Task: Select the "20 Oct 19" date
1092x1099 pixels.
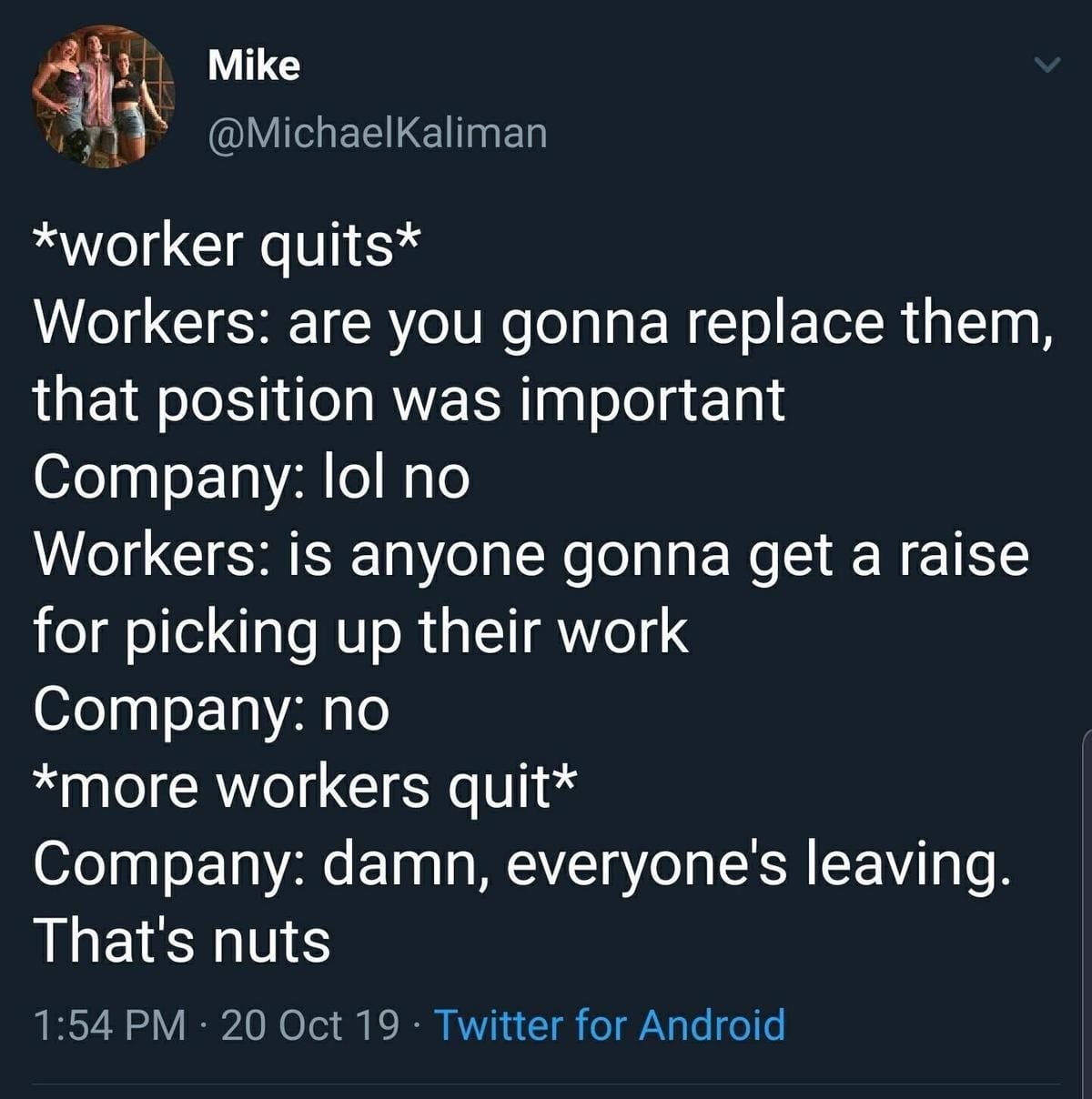Action: pyautogui.click(x=309, y=1024)
